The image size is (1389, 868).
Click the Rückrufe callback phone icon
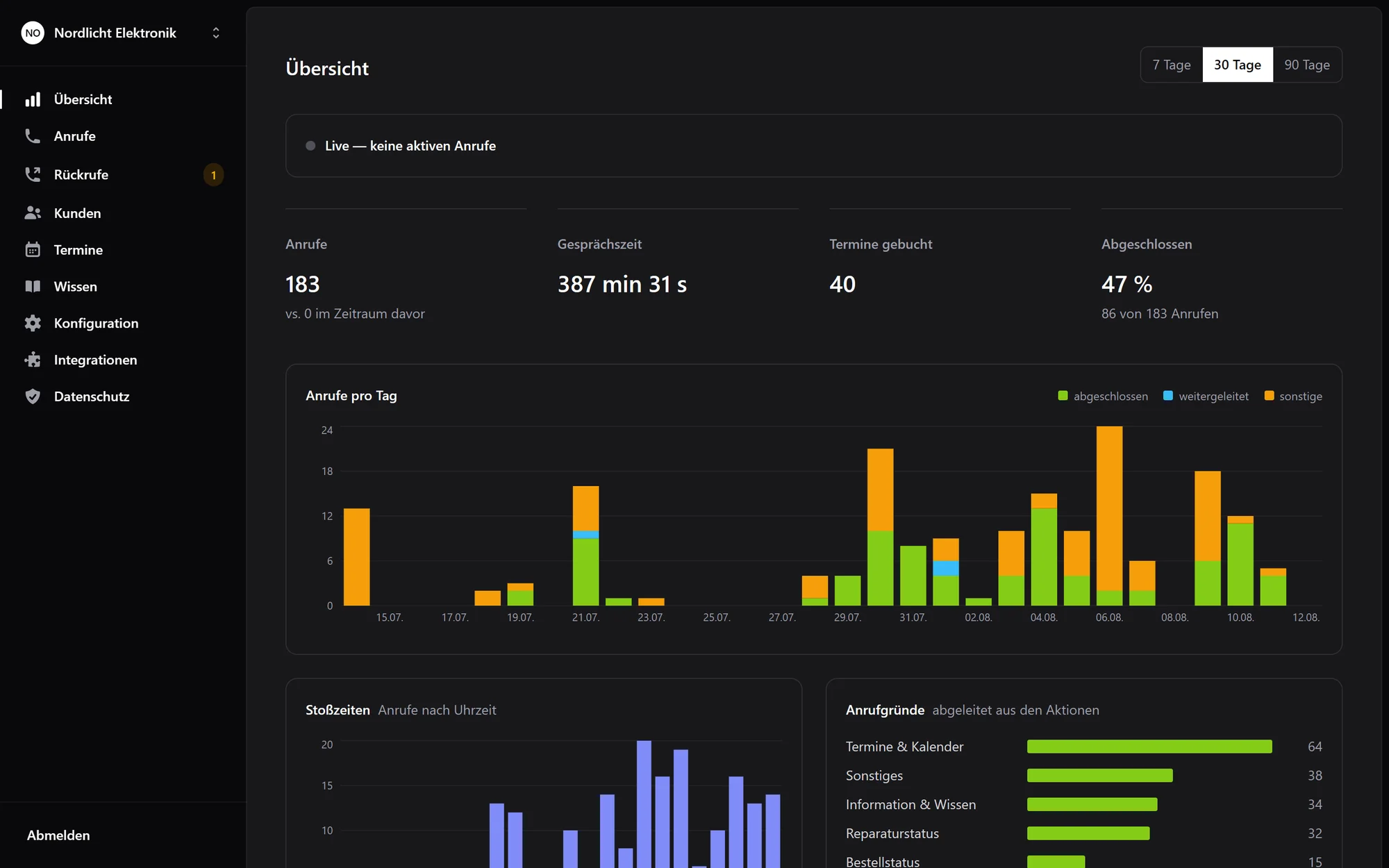pyautogui.click(x=33, y=174)
